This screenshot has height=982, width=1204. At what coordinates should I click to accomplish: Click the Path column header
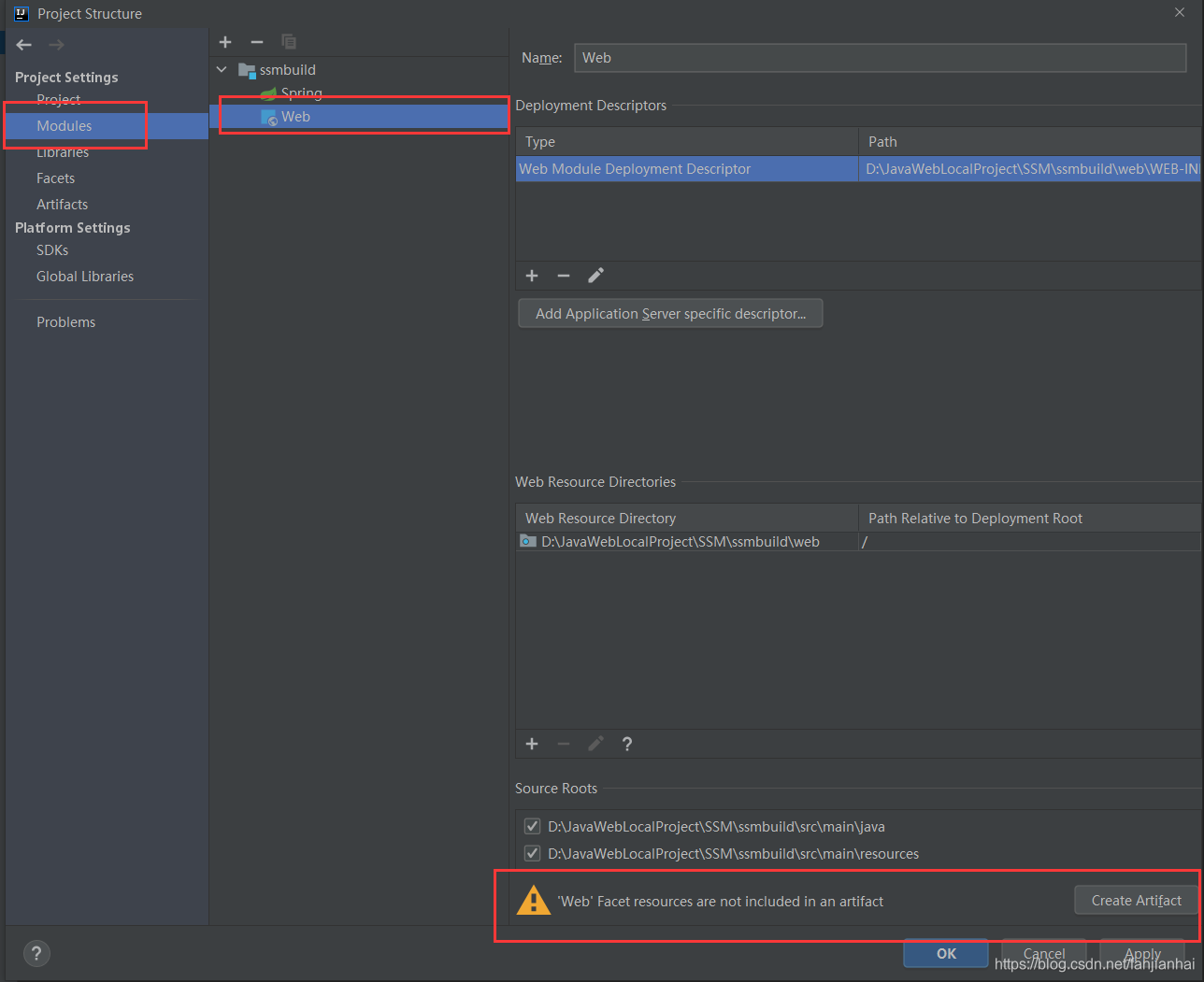(1030, 142)
